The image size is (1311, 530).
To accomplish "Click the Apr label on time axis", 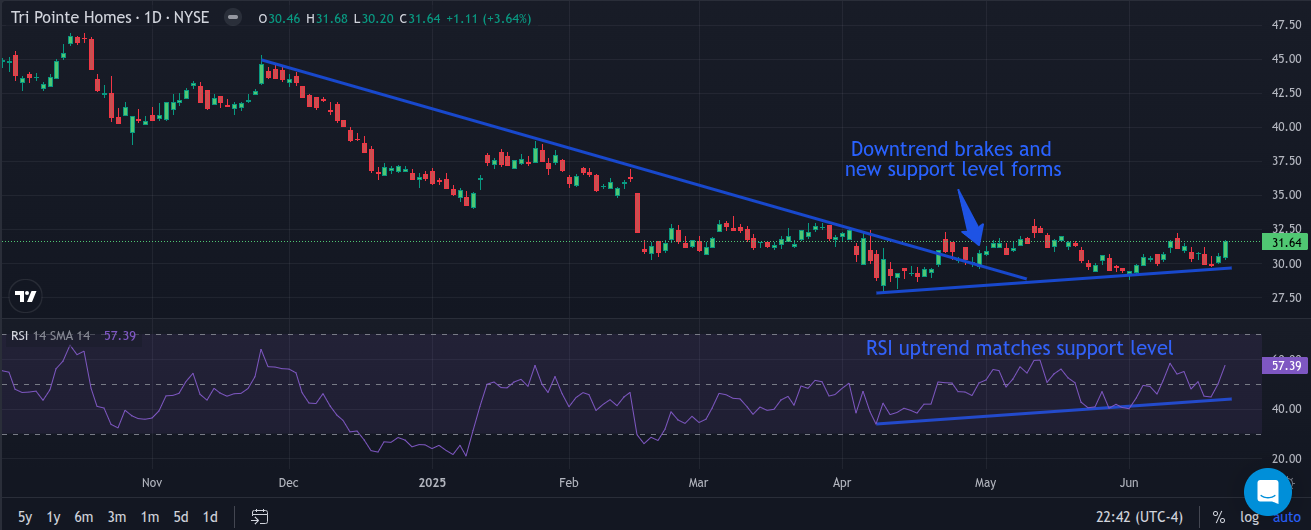I will click(840, 483).
